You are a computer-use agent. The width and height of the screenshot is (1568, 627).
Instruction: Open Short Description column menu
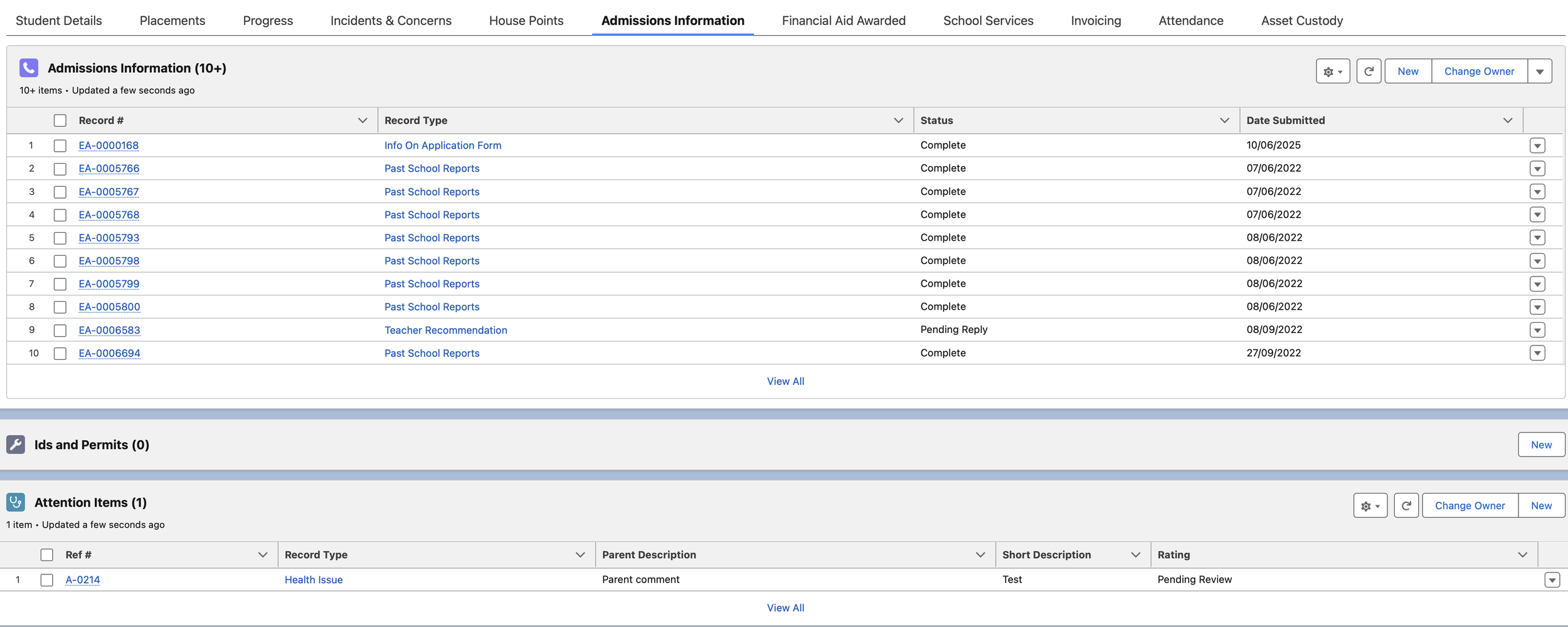(1135, 555)
